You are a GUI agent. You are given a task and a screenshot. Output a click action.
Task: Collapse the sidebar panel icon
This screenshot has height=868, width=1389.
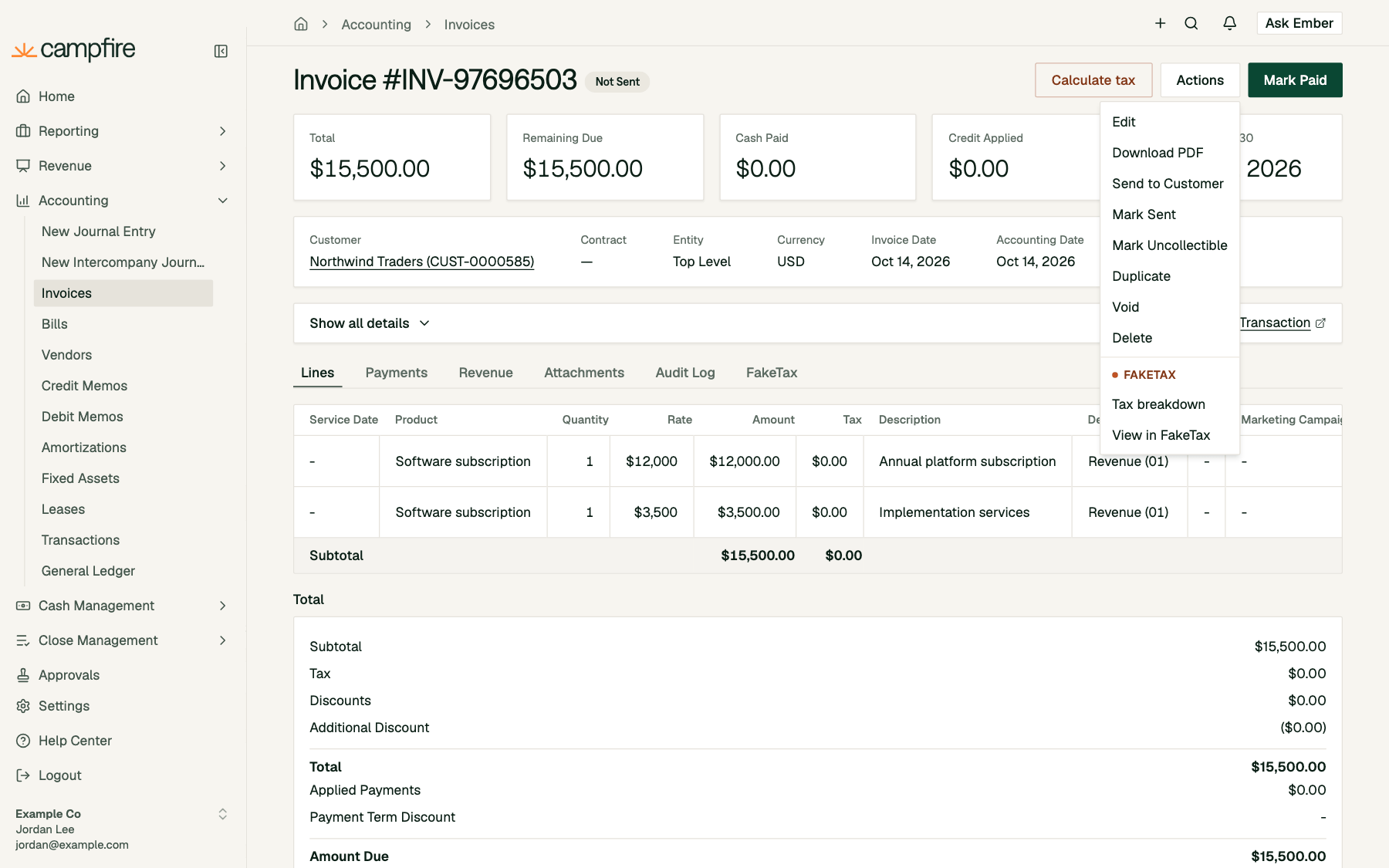tap(221, 51)
